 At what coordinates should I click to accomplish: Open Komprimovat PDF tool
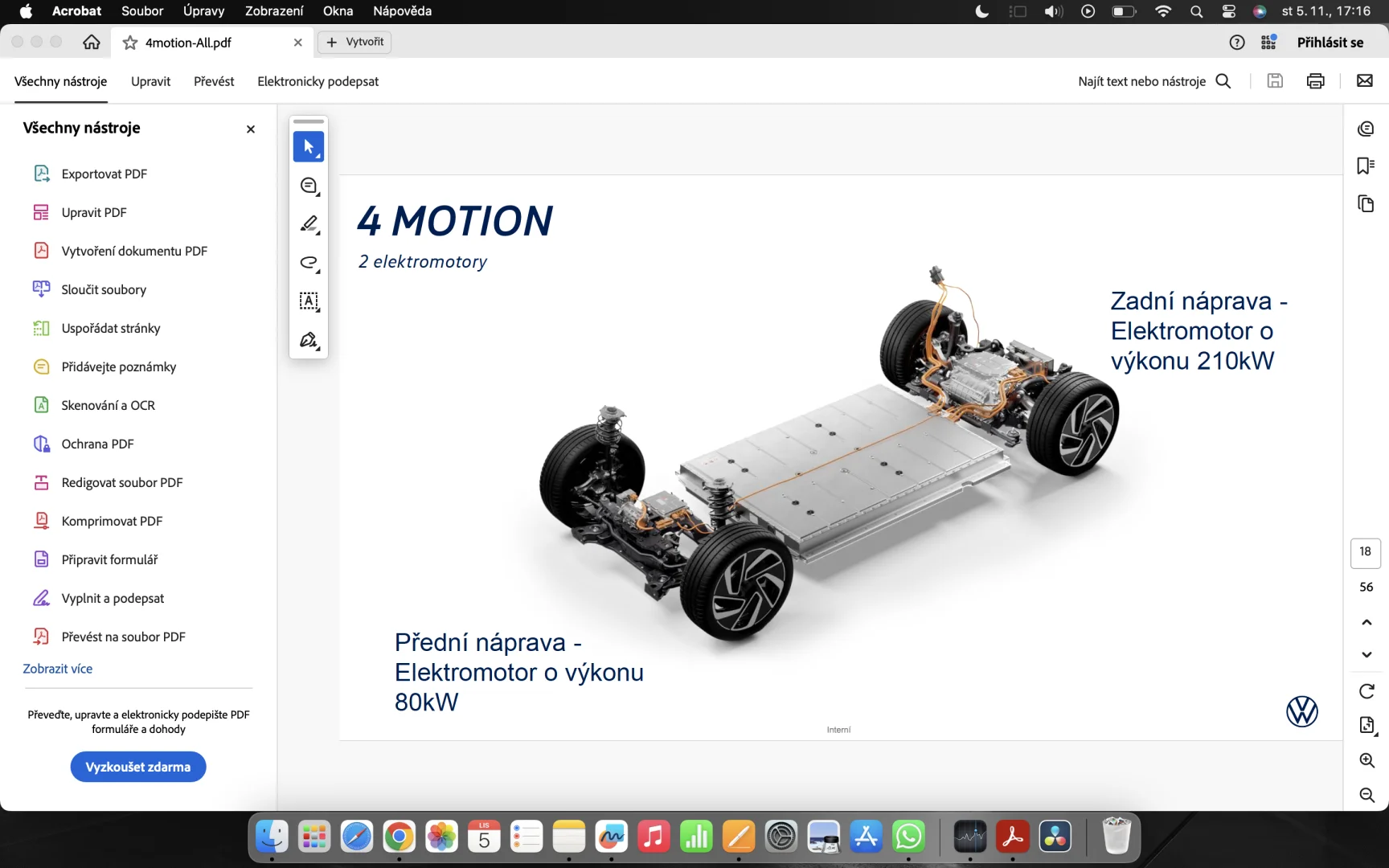(112, 521)
